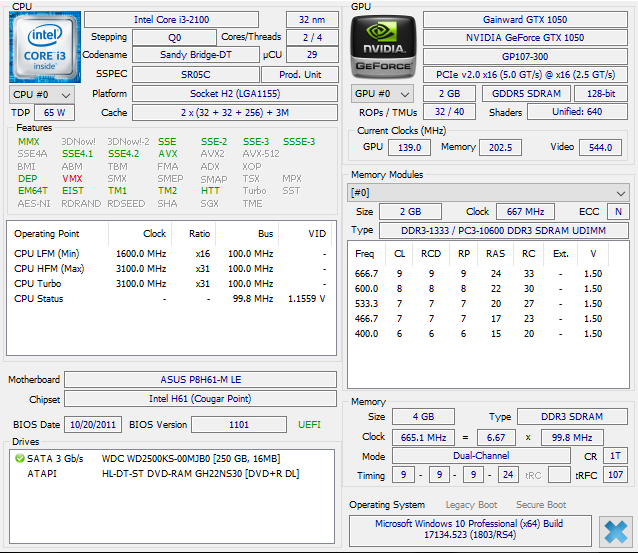The height and width of the screenshot is (553, 638).
Task: Click the Clock column header in Operating Point table
Action: click(x=154, y=233)
